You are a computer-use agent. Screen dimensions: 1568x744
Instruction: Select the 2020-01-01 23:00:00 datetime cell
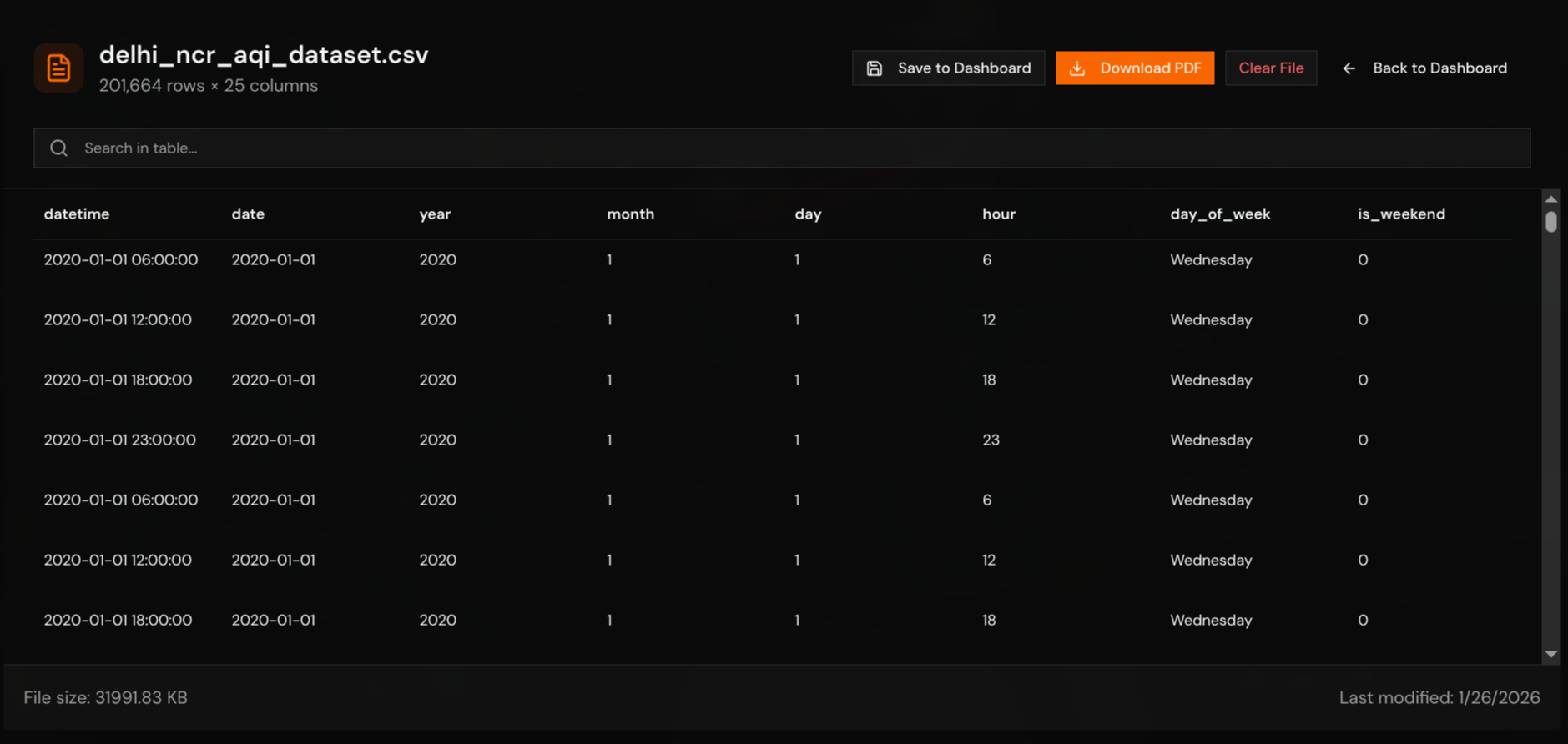point(120,440)
